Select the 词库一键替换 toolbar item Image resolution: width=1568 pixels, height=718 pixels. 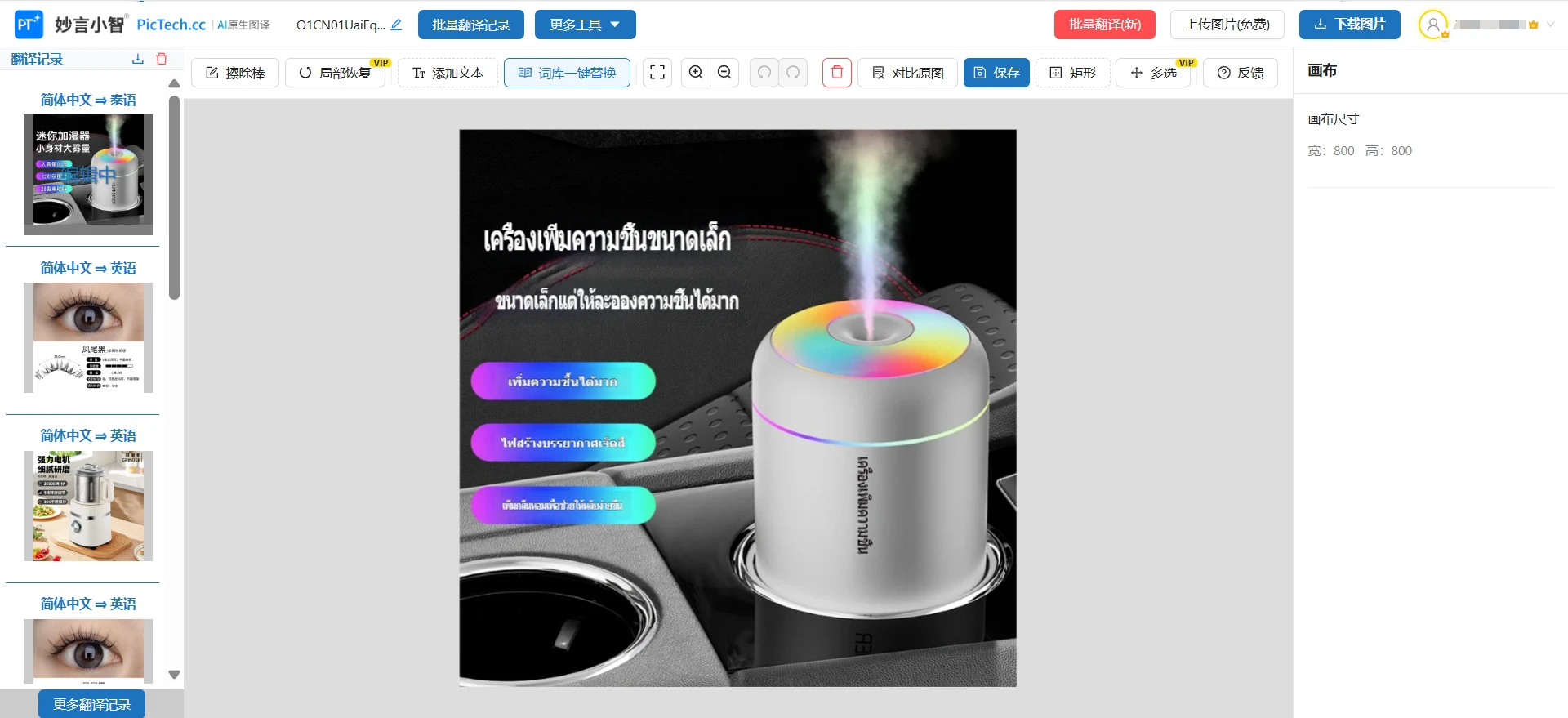tap(567, 73)
